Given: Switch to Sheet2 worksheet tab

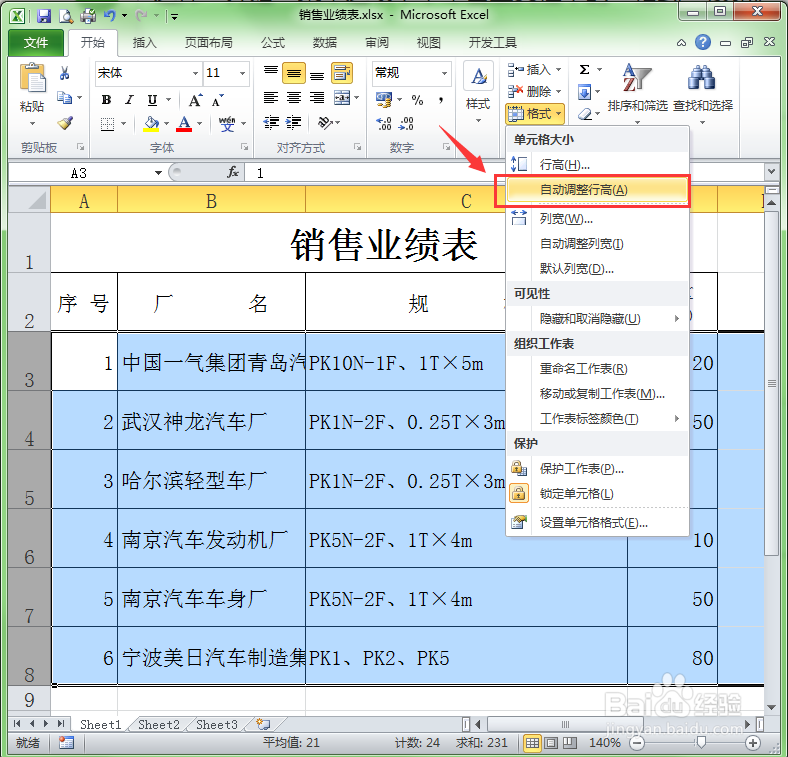Looking at the screenshot, I should tap(158, 724).
